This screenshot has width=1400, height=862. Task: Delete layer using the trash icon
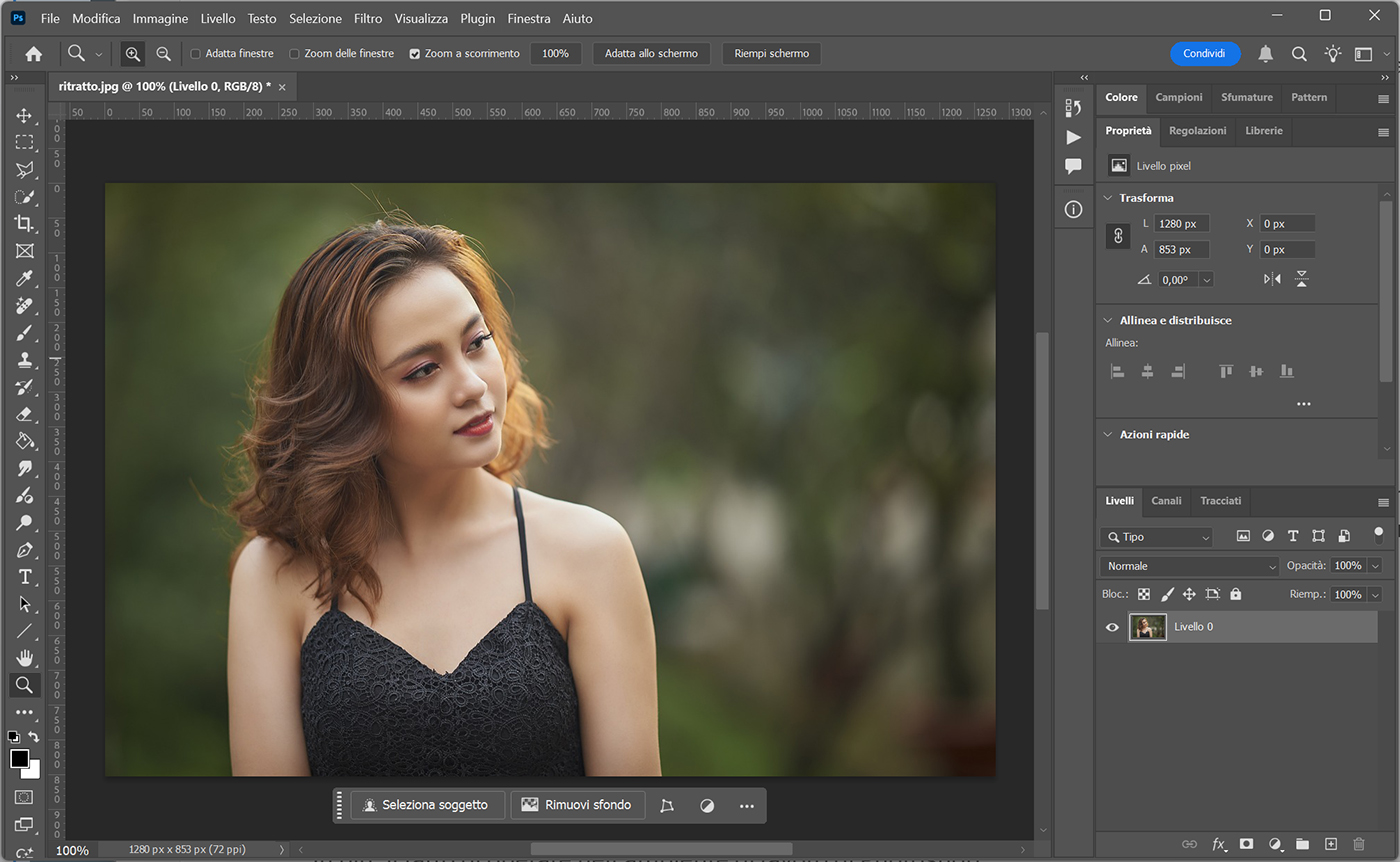point(1358,844)
